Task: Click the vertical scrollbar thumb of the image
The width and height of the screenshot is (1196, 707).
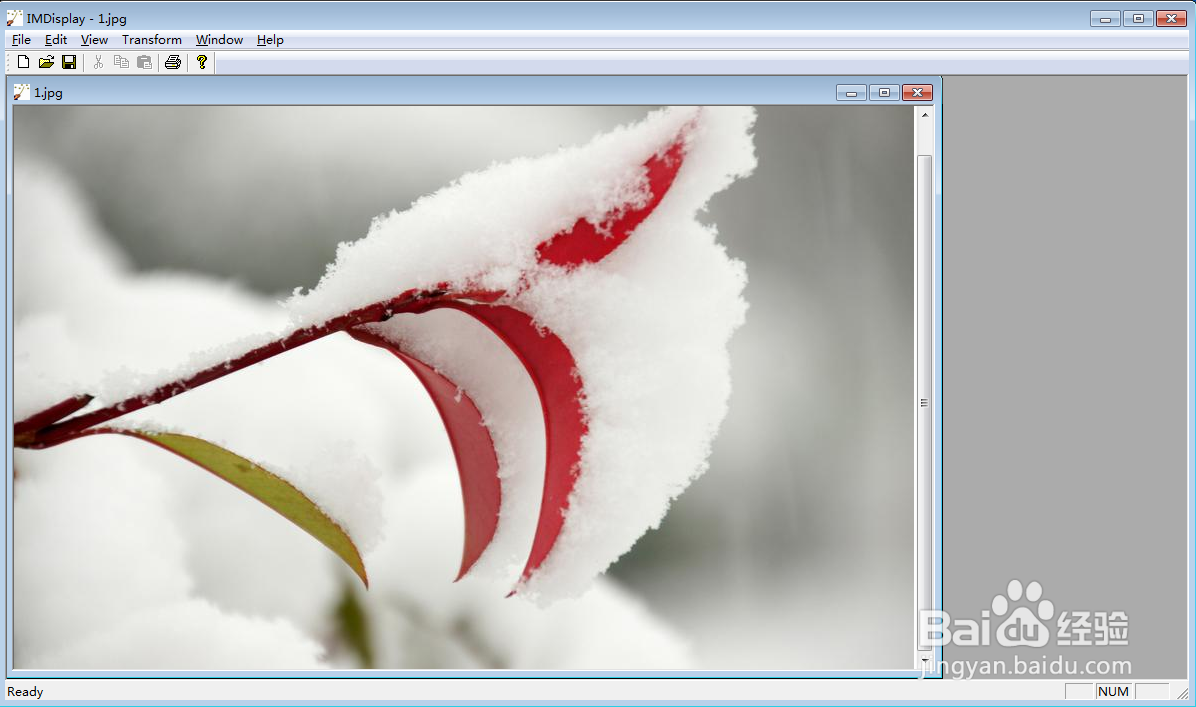Action: (924, 403)
